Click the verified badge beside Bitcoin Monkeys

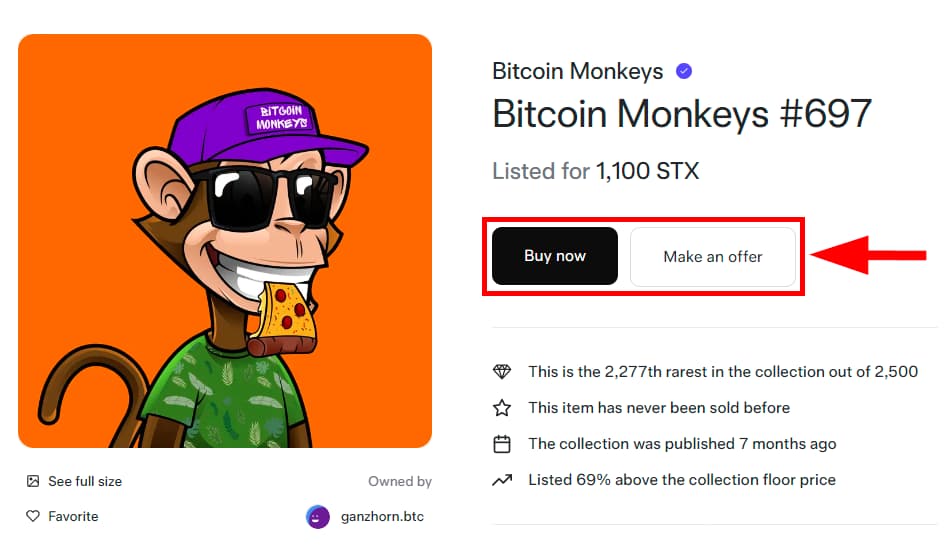(x=684, y=71)
